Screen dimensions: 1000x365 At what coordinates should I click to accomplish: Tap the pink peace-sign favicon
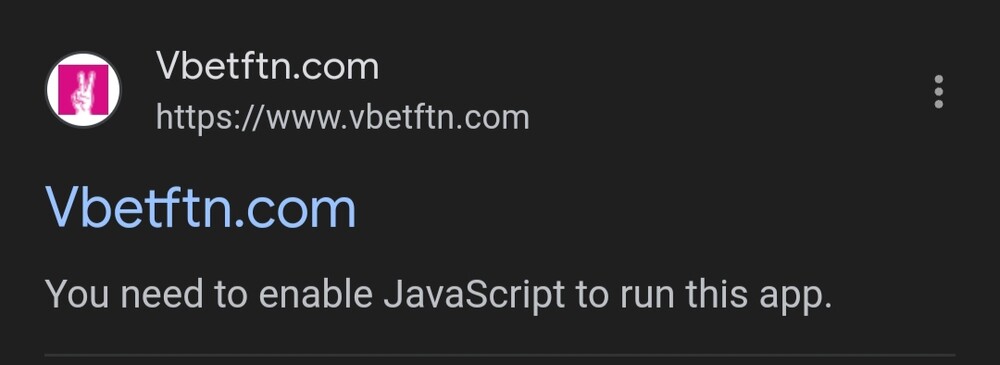coord(83,90)
